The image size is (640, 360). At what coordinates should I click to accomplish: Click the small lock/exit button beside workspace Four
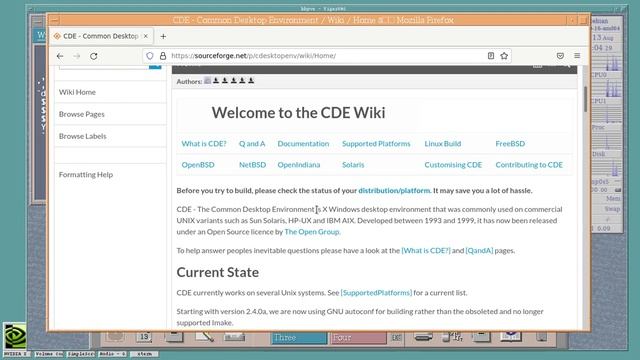(396, 338)
